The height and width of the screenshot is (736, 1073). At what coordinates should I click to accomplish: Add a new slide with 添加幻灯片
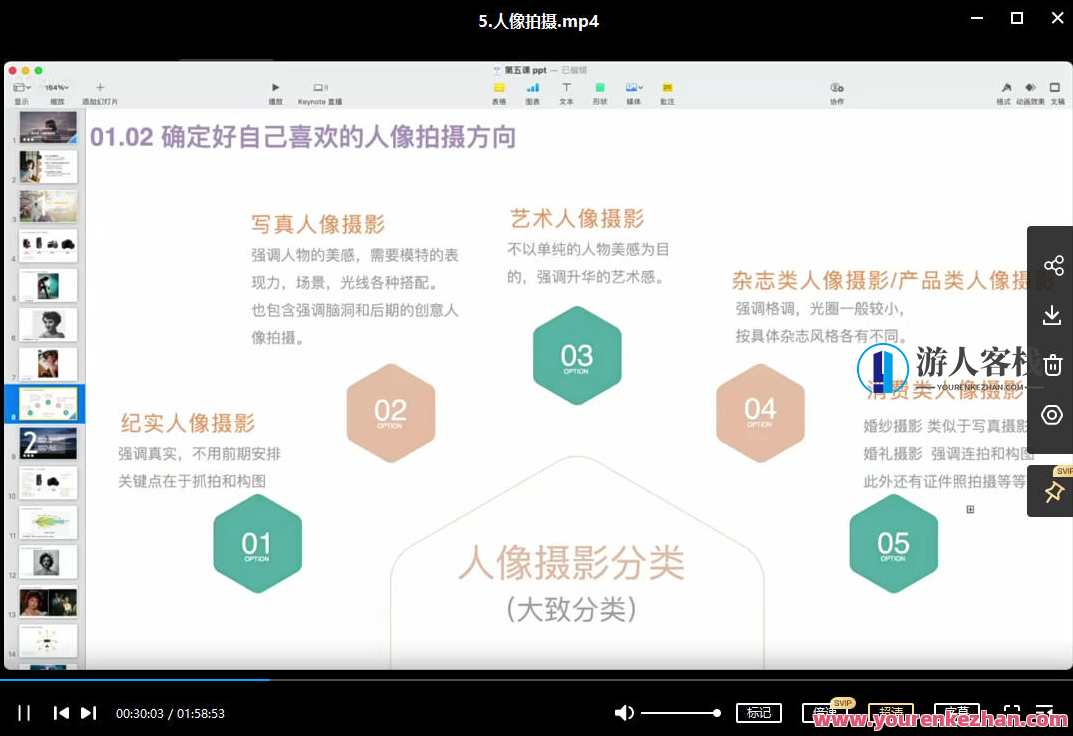pyautogui.click(x=100, y=86)
